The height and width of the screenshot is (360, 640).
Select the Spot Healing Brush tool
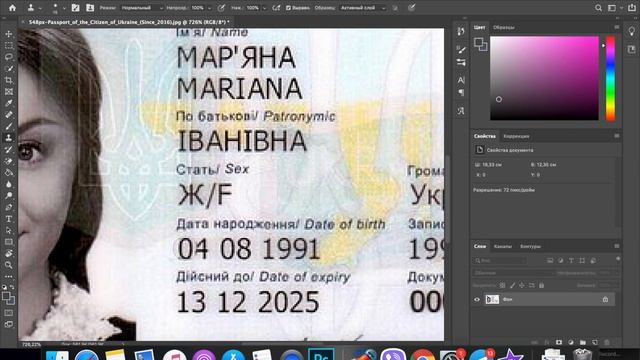[9, 115]
